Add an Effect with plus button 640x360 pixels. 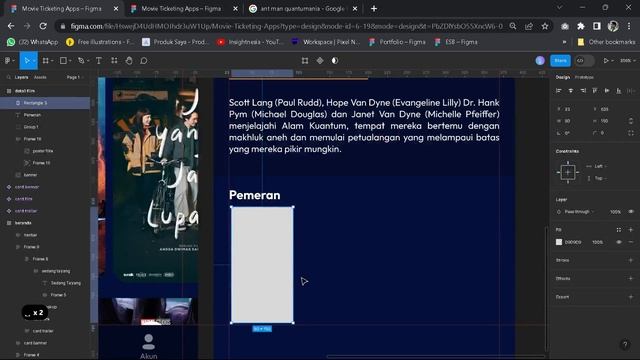(631, 279)
